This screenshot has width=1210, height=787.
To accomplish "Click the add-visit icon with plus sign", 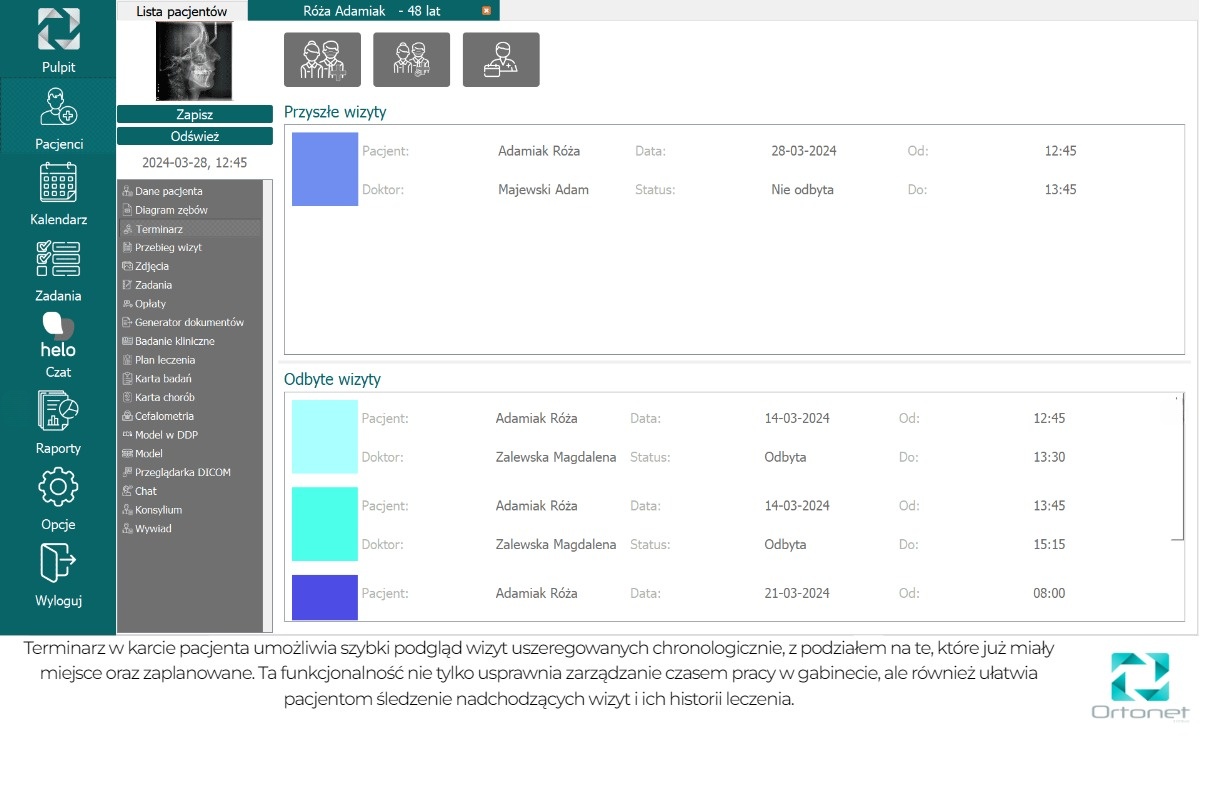I will tap(322, 60).
